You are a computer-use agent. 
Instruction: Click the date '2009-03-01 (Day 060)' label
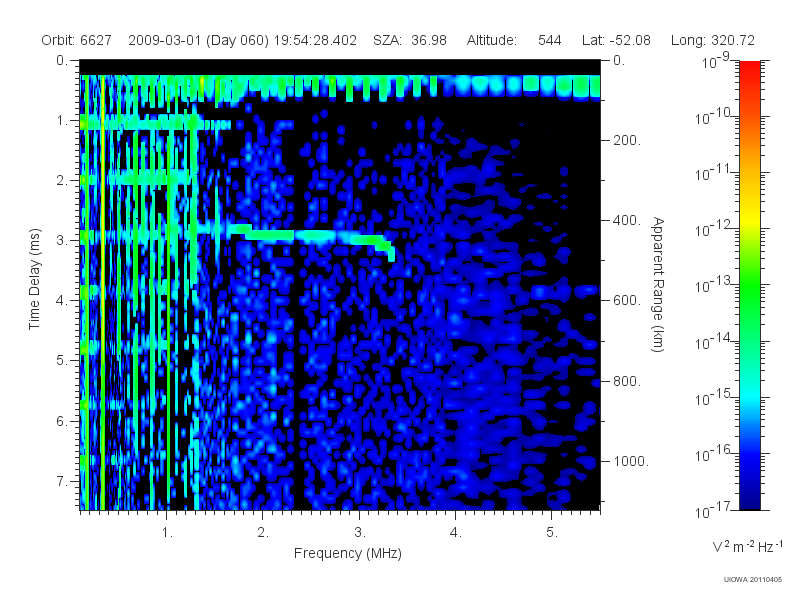[198, 40]
